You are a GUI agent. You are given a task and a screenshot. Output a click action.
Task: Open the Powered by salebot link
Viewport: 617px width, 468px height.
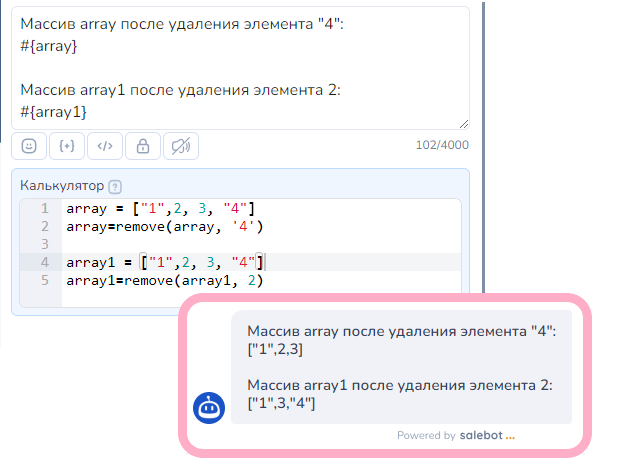tap(455, 435)
